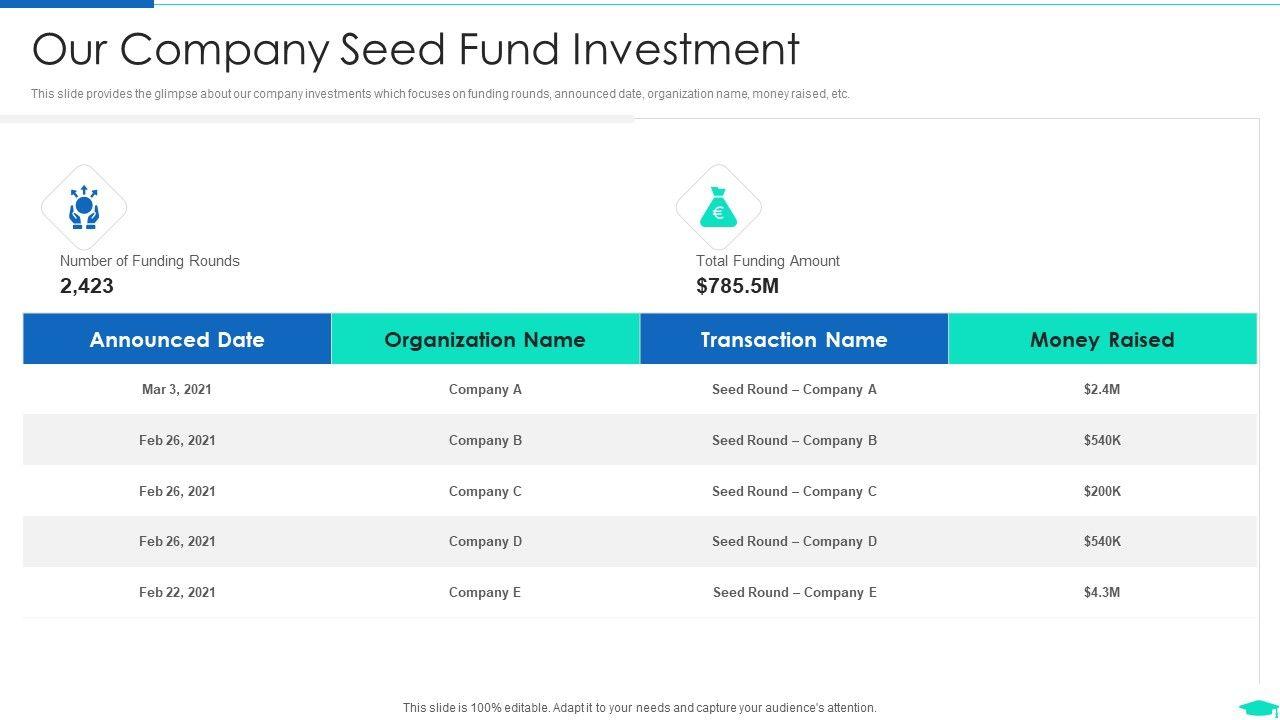Select the Organization Name column header
This screenshot has width=1280, height=720.
click(x=485, y=340)
